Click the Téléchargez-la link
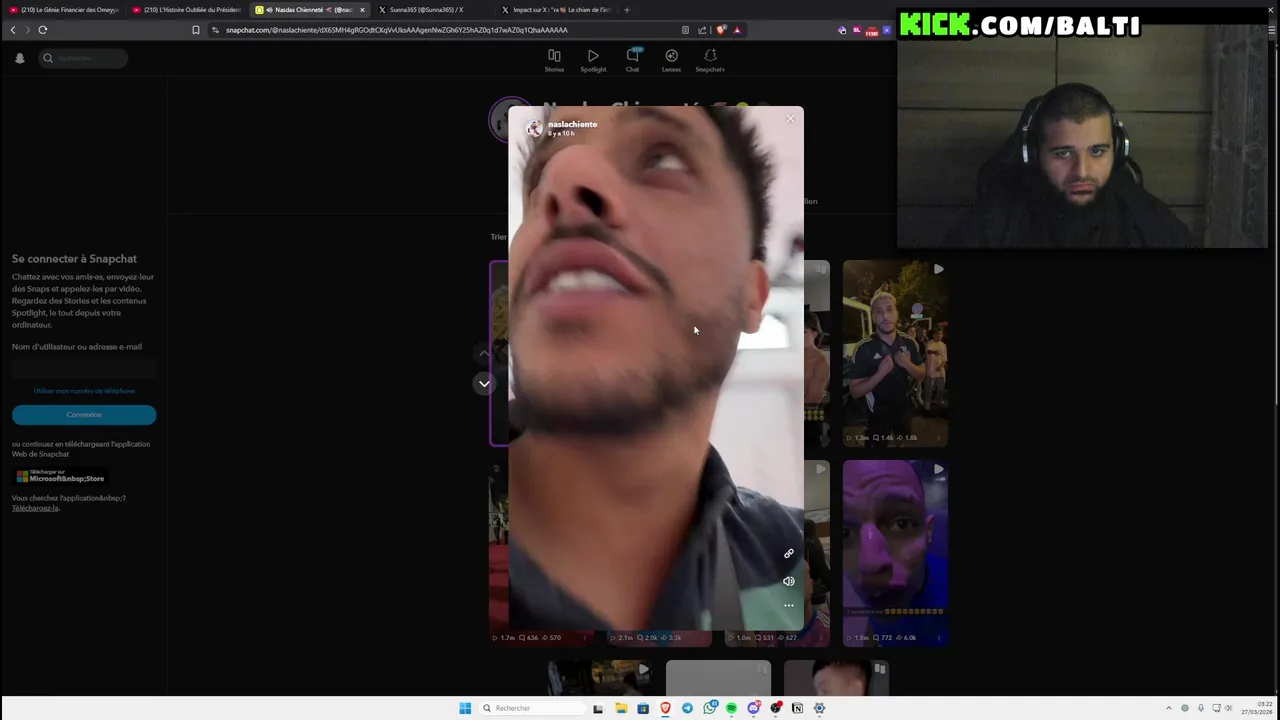This screenshot has width=1280, height=720. click(36, 508)
